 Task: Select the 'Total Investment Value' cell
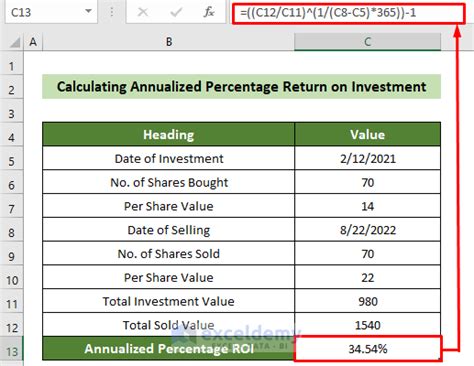(169, 301)
